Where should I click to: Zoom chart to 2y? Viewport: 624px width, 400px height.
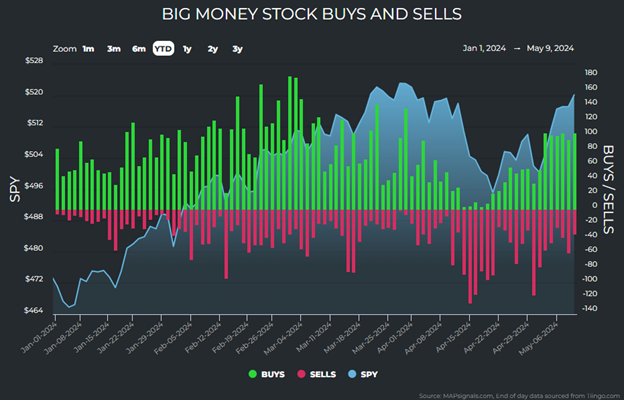(x=212, y=48)
